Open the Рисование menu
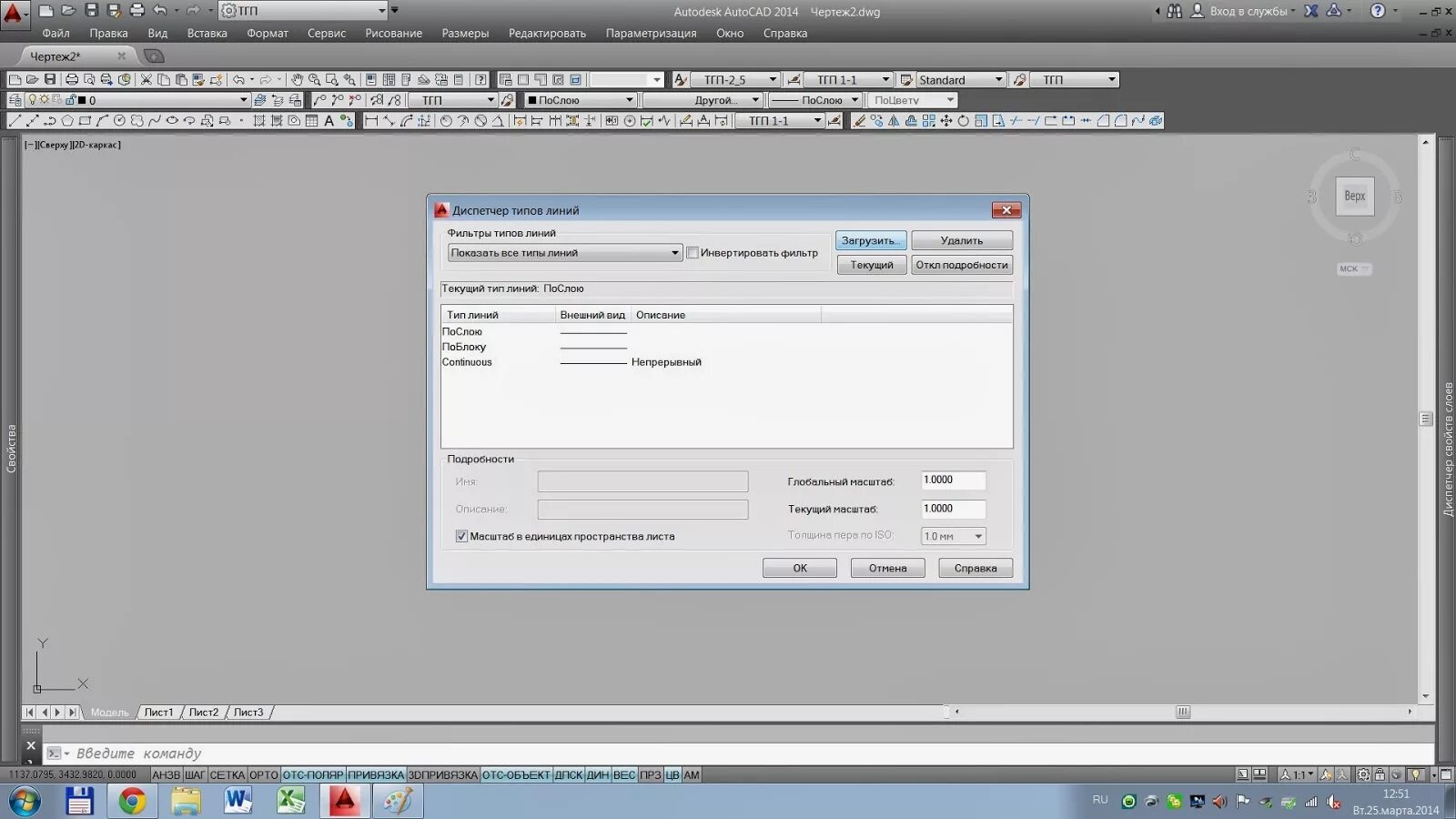Image resolution: width=1456 pixels, height=819 pixels. [x=393, y=34]
